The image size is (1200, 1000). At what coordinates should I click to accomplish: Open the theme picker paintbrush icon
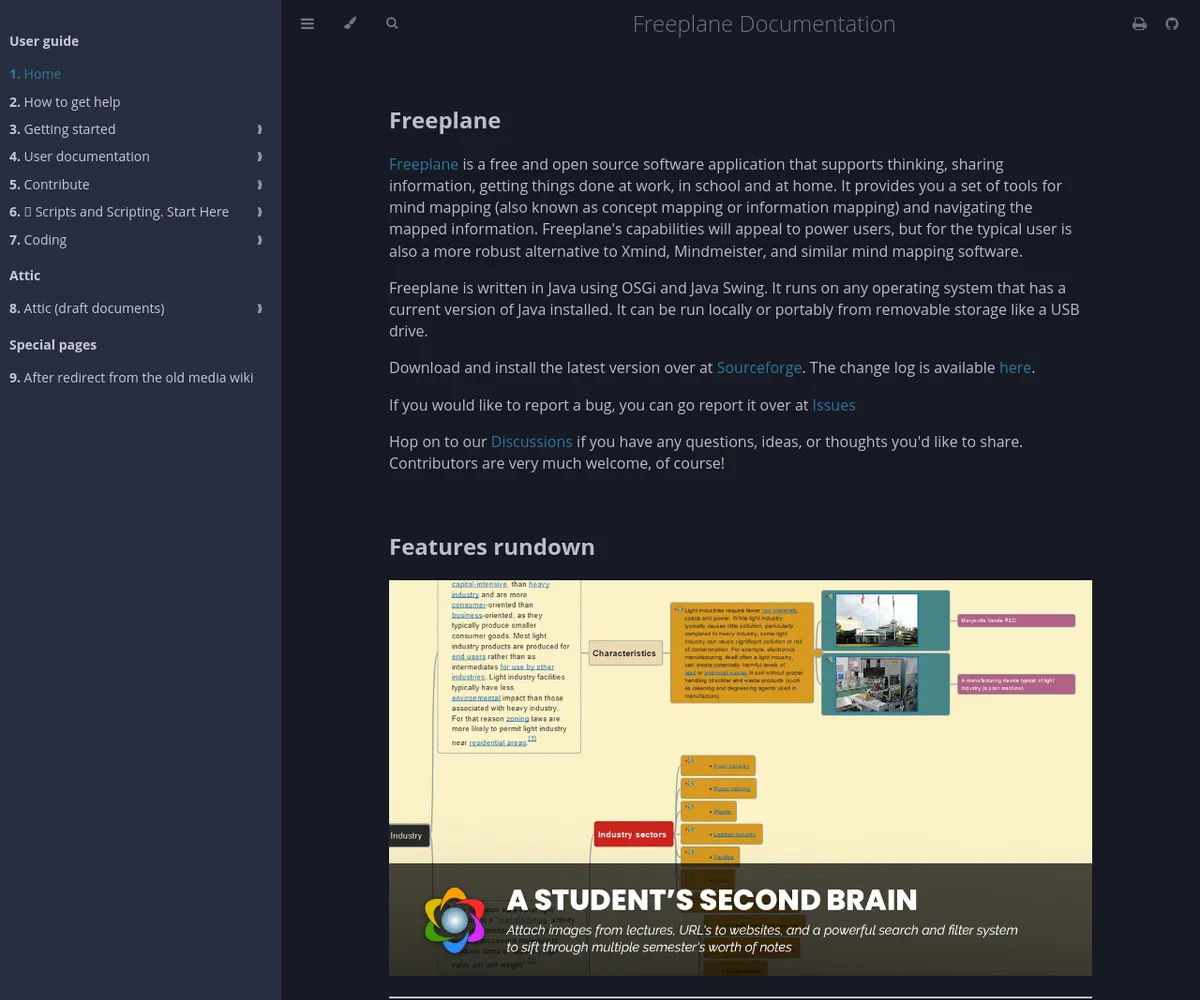[350, 24]
